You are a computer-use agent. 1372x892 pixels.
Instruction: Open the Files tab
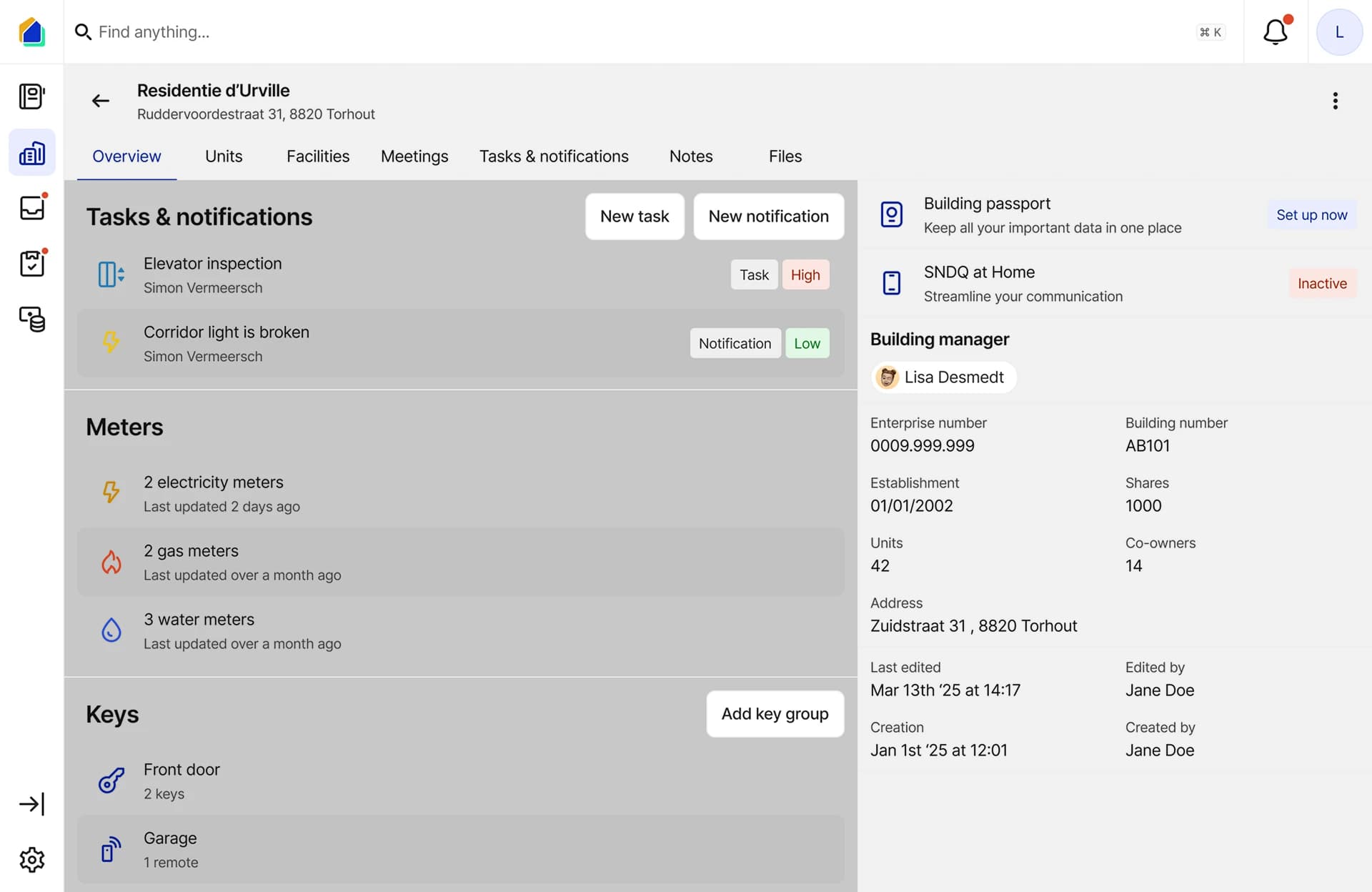(x=785, y=157)
